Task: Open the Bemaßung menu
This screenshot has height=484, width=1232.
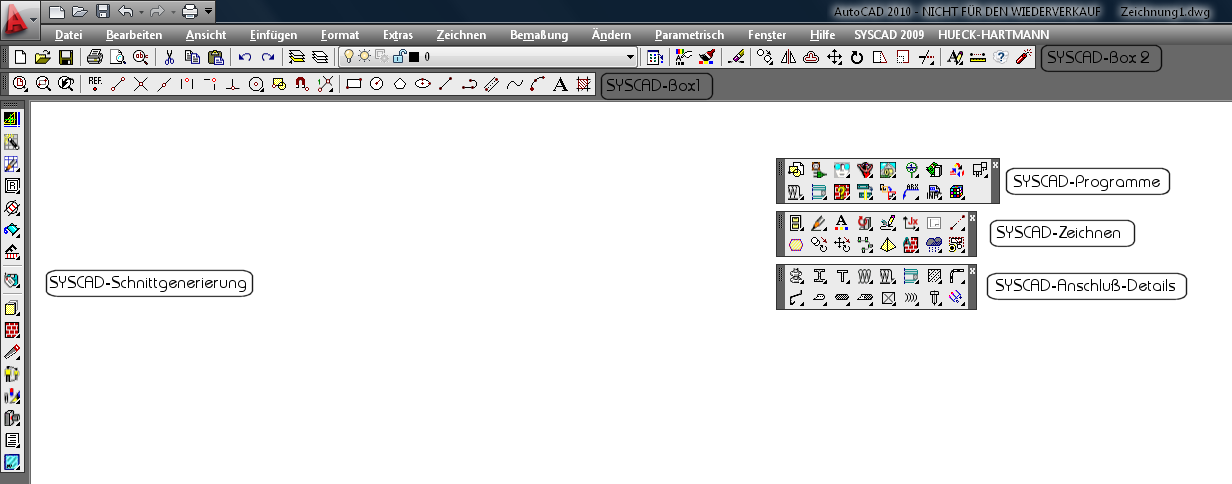Action: (539, 34)
